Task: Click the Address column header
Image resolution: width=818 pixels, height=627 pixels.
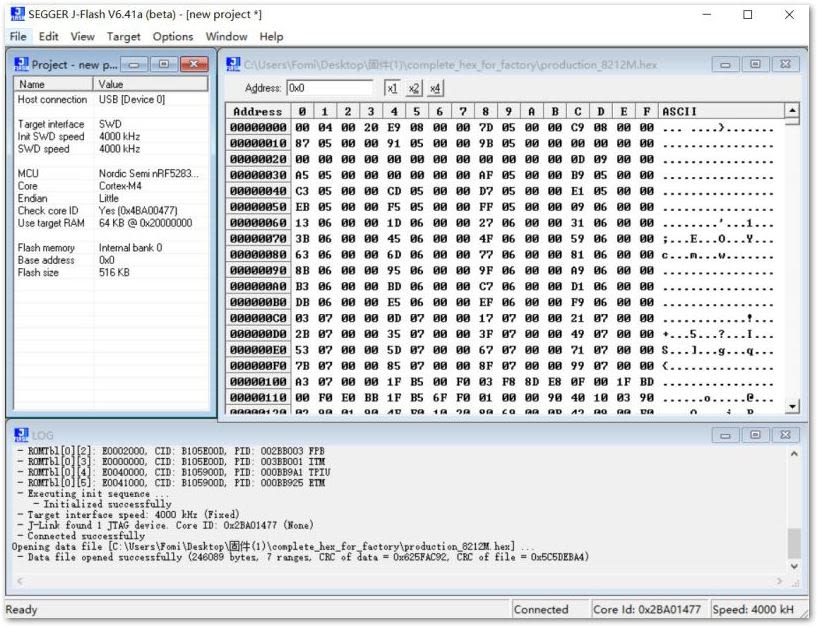Action: [x=257, y=111]
